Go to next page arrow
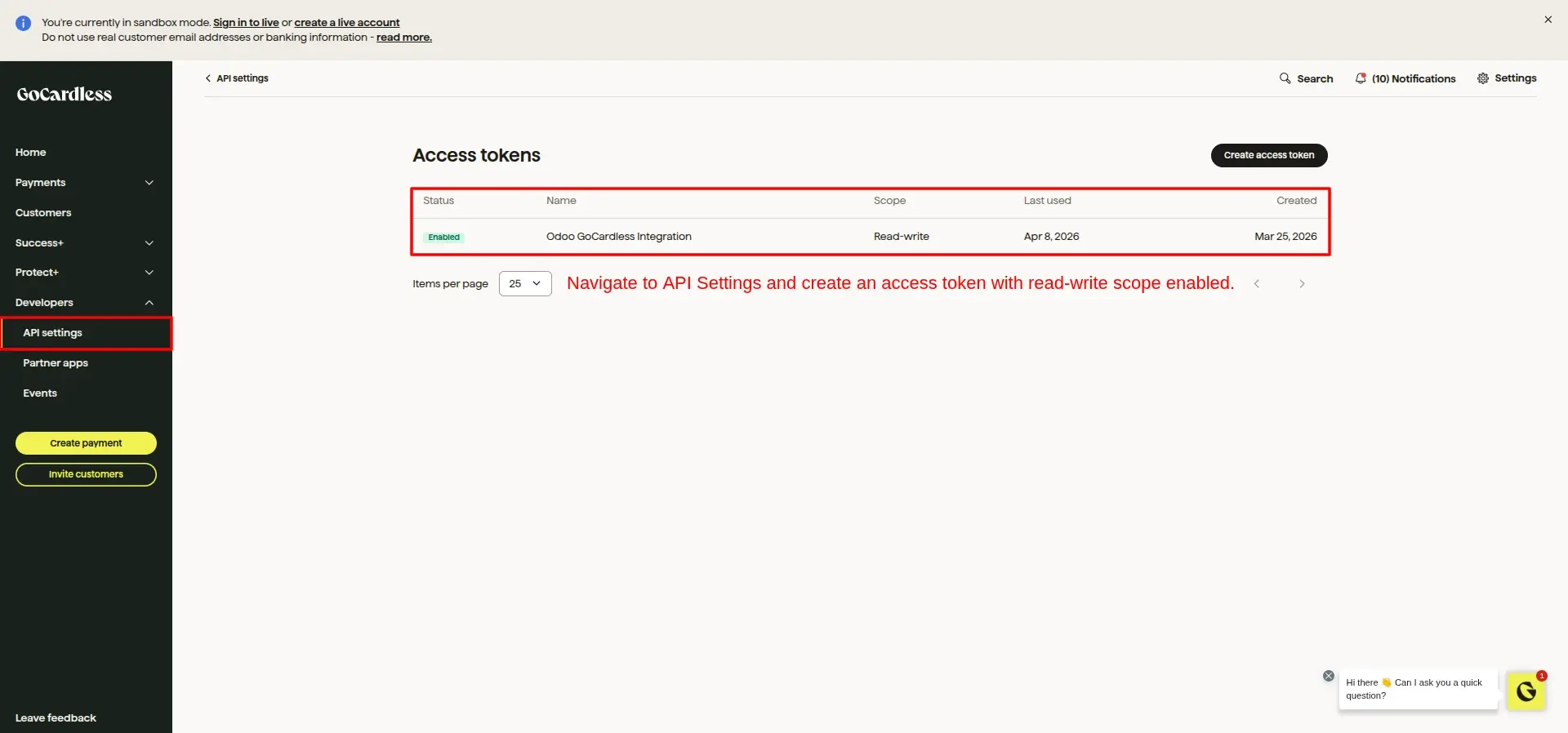This screenshot has width=1568, height=733. click(1302, 284)
